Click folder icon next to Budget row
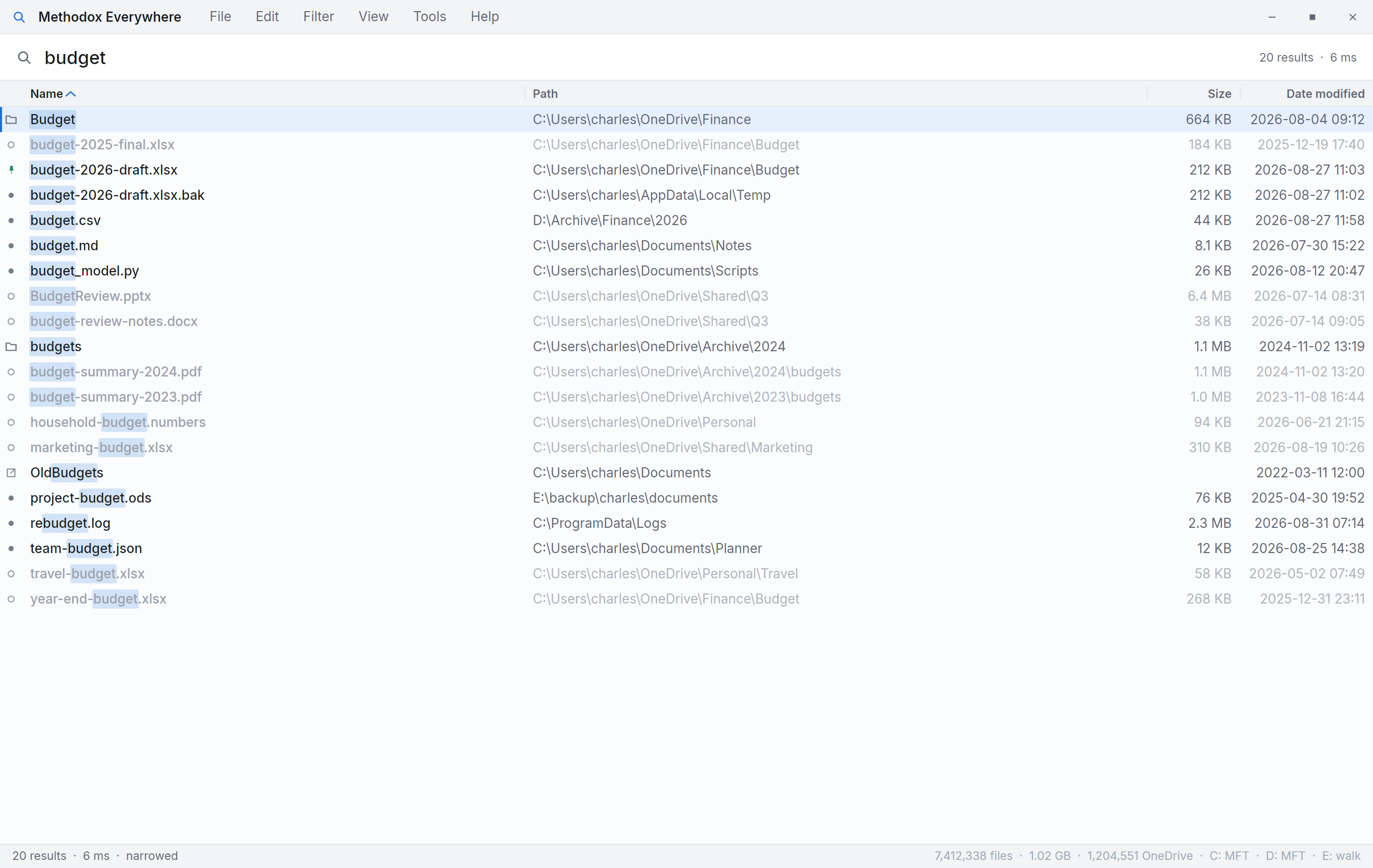This screenshot has height=868, width=1373. 12,120
